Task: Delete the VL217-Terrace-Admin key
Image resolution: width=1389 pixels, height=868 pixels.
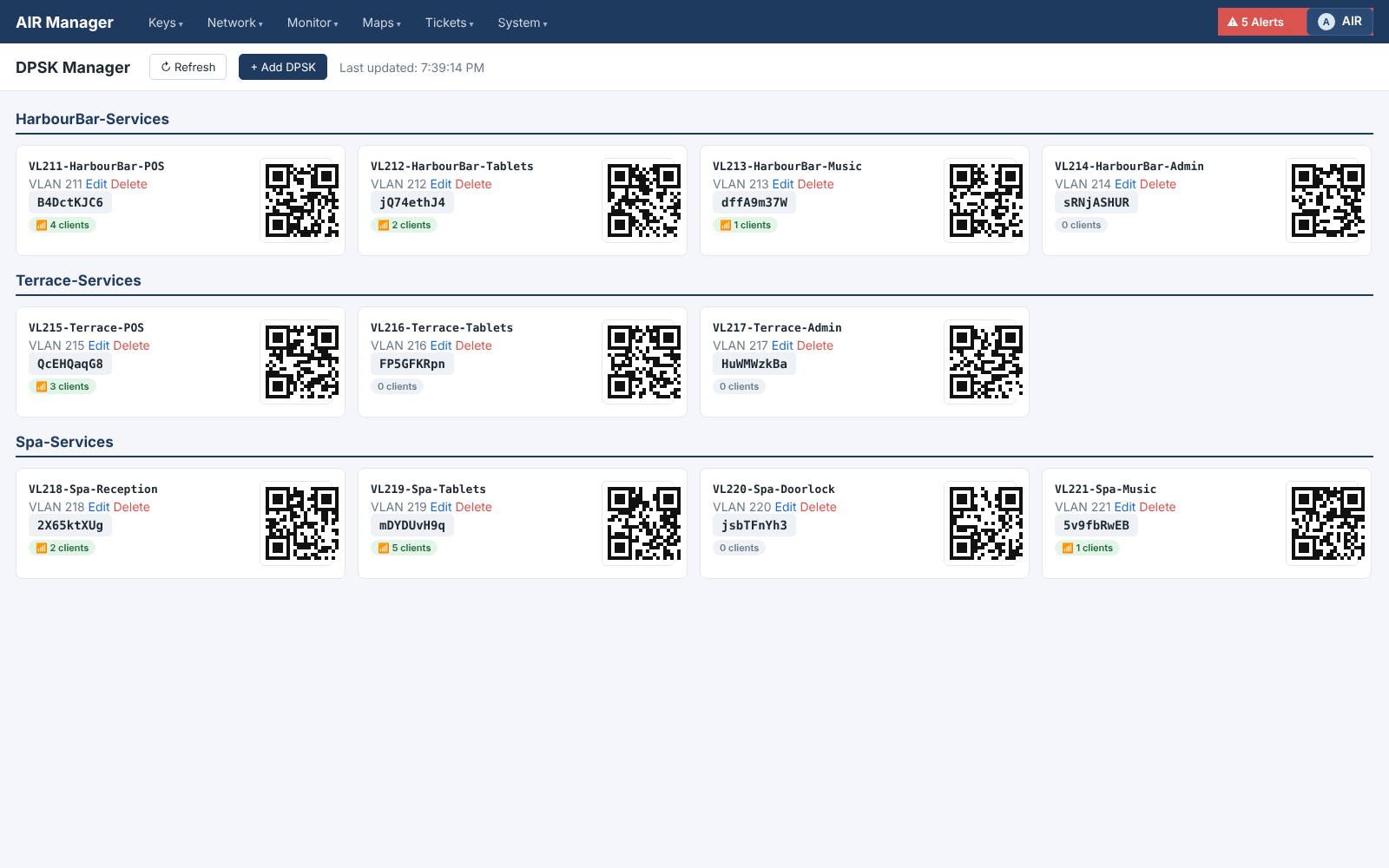Action: pos(815,345)
